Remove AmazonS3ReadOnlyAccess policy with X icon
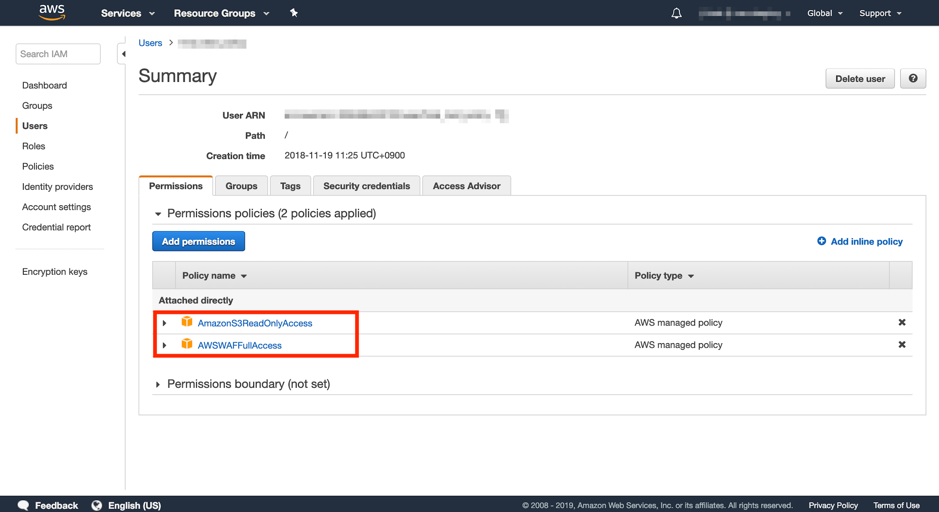Image resolution: width=939 pixels, height=512 pixels. coord(901,323)
